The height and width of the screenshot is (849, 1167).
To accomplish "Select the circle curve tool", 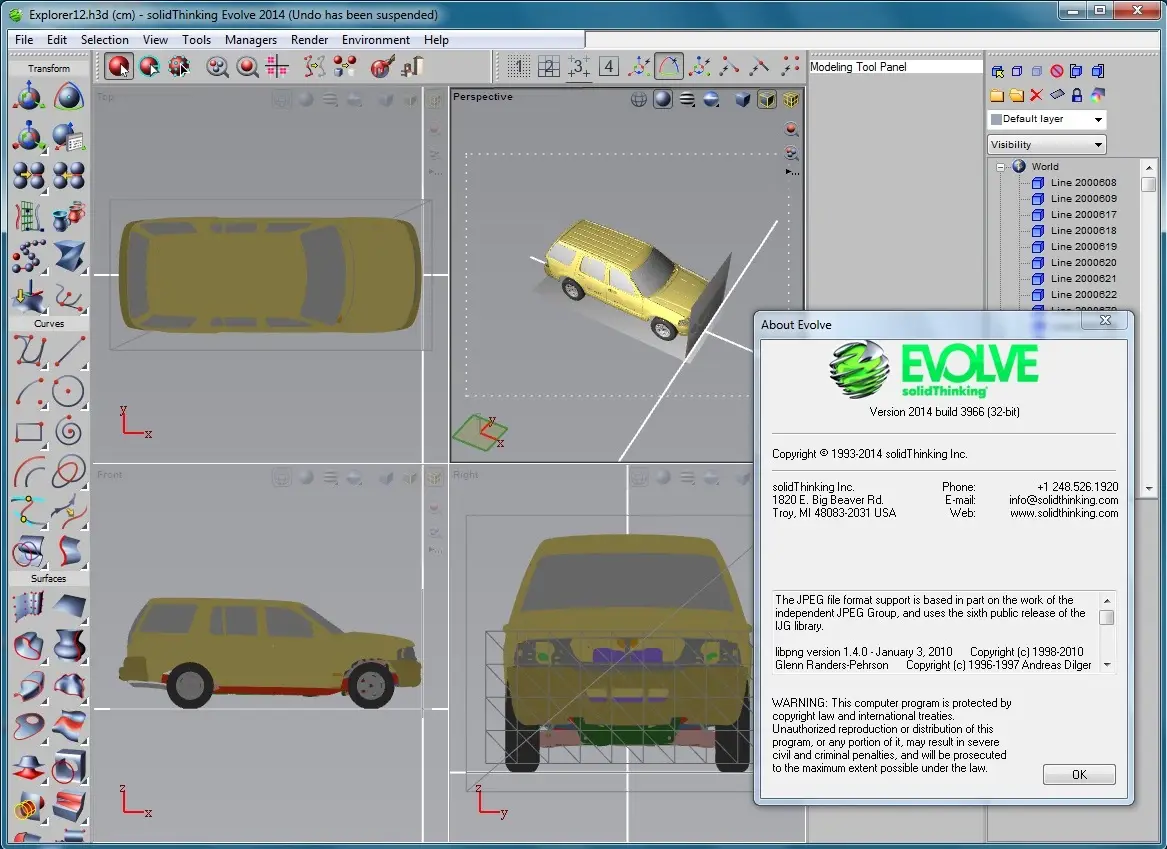I will pyautogui.click(x=68, y=391).
